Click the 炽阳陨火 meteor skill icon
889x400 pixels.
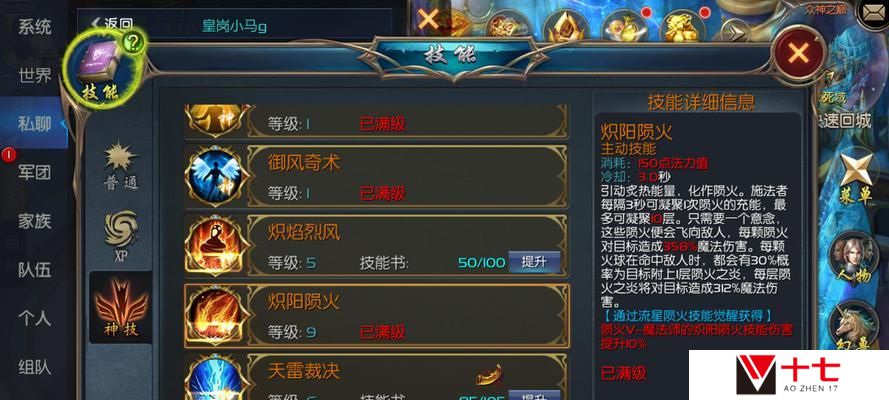click(x=215, y=315)
